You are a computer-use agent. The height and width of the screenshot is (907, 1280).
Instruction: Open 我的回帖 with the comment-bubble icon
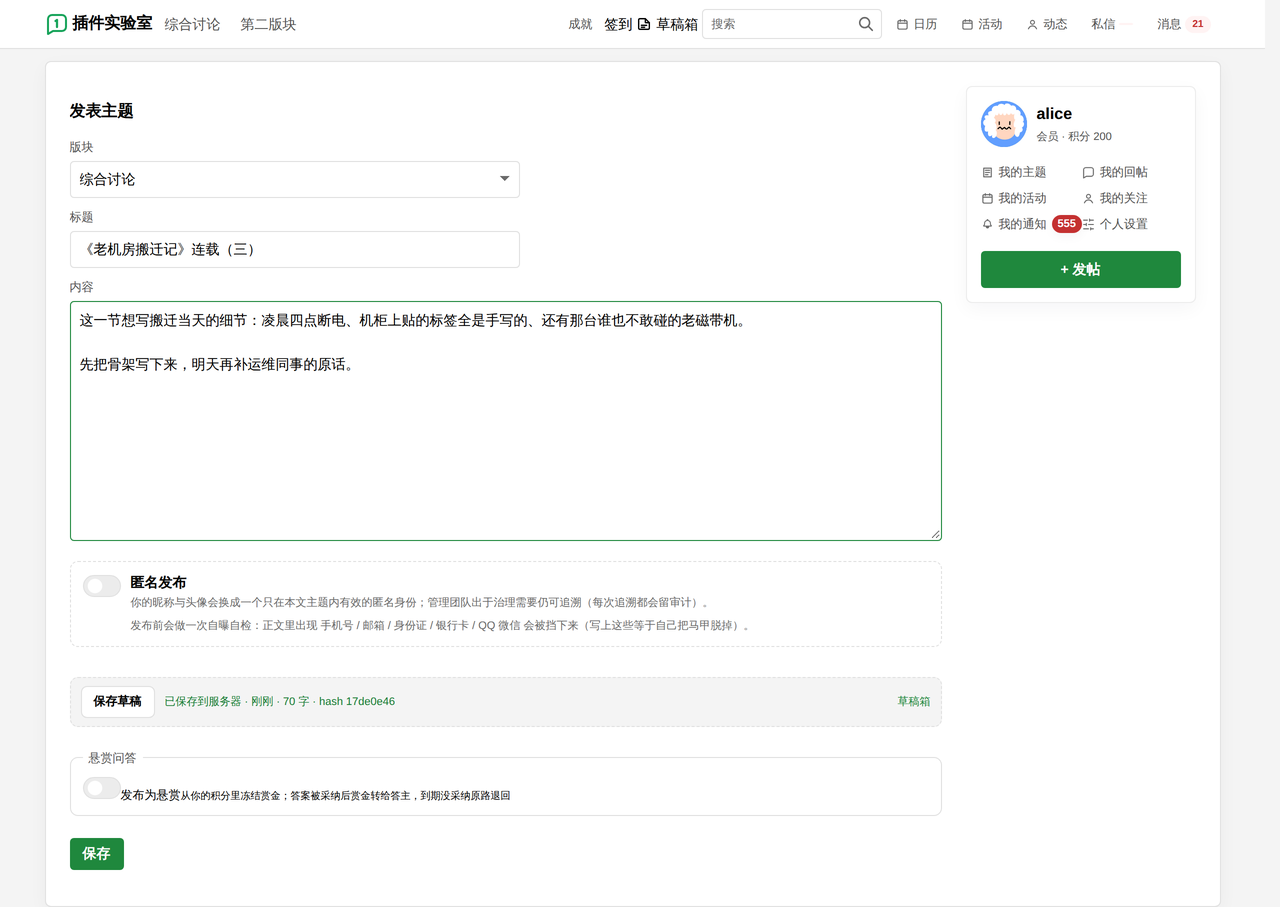[x=1088, y=172]
